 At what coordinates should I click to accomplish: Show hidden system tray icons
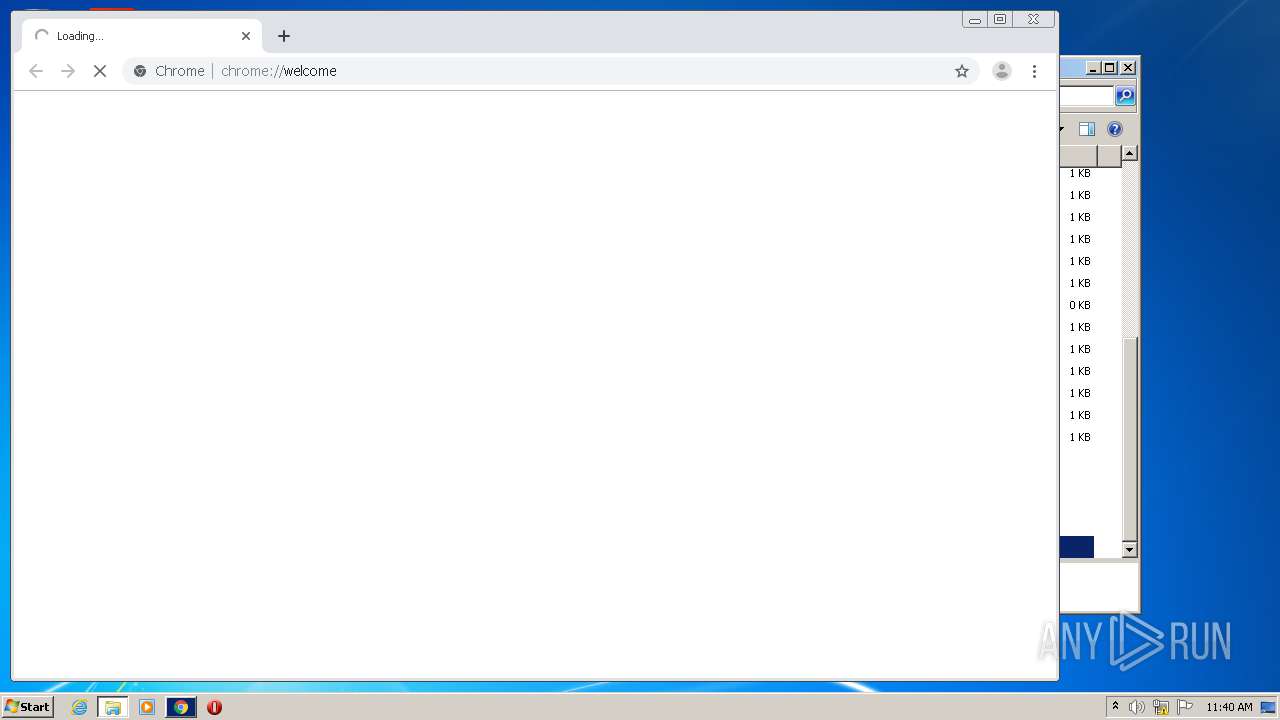1115,707
